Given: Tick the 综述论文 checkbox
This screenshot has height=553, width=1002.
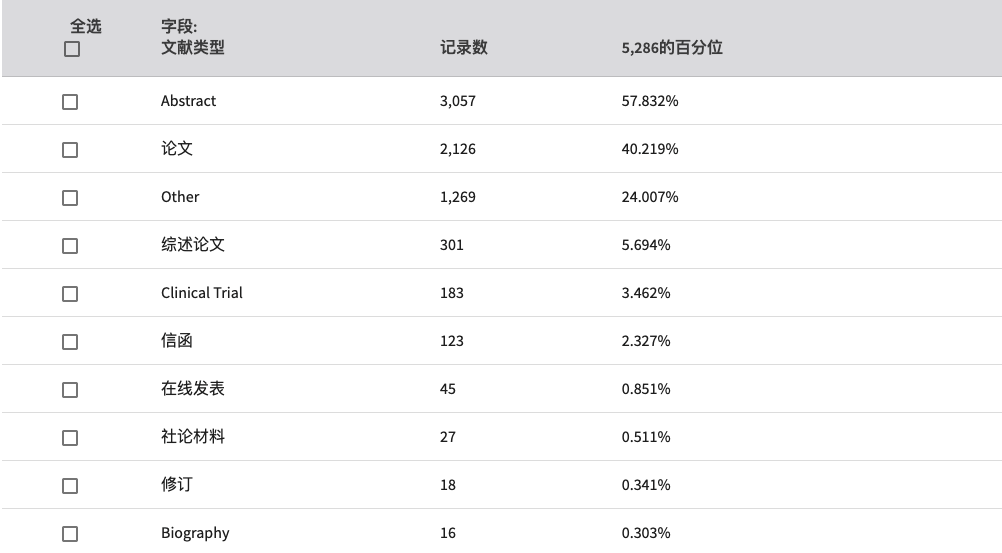Looking at the screenshot, I should (x=70, y=246).
